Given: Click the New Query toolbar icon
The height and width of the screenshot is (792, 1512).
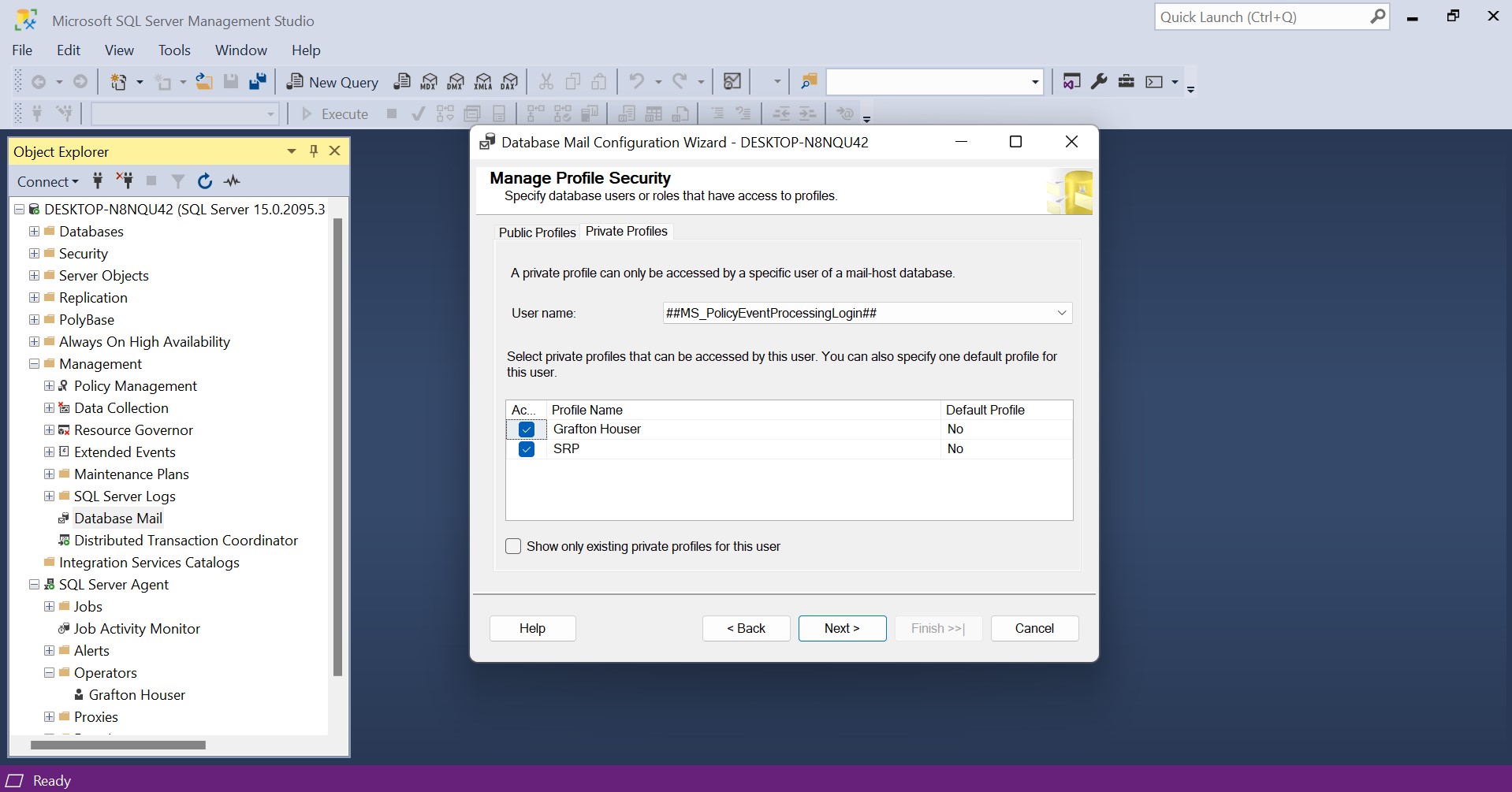Looking at the screenshot, I should click(333, 82).
